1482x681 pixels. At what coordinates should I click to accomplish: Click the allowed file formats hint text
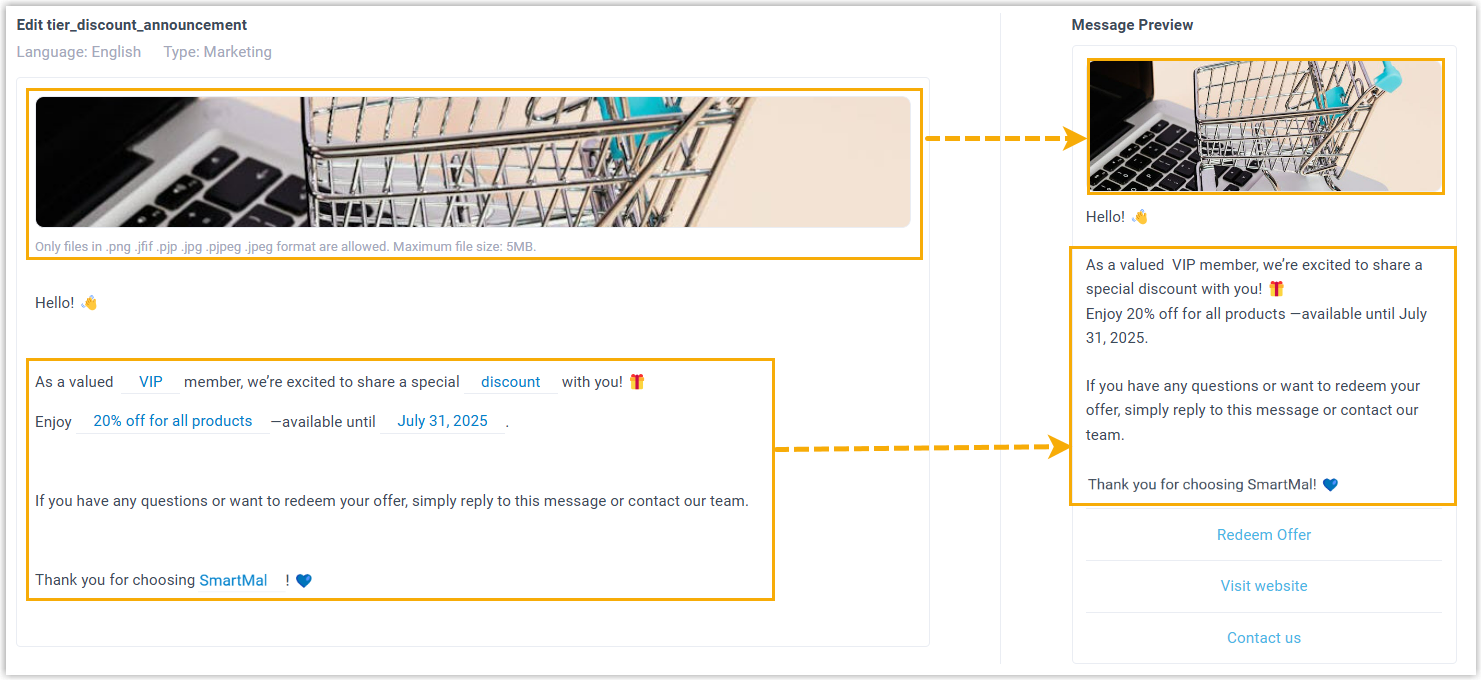point(285,246)
